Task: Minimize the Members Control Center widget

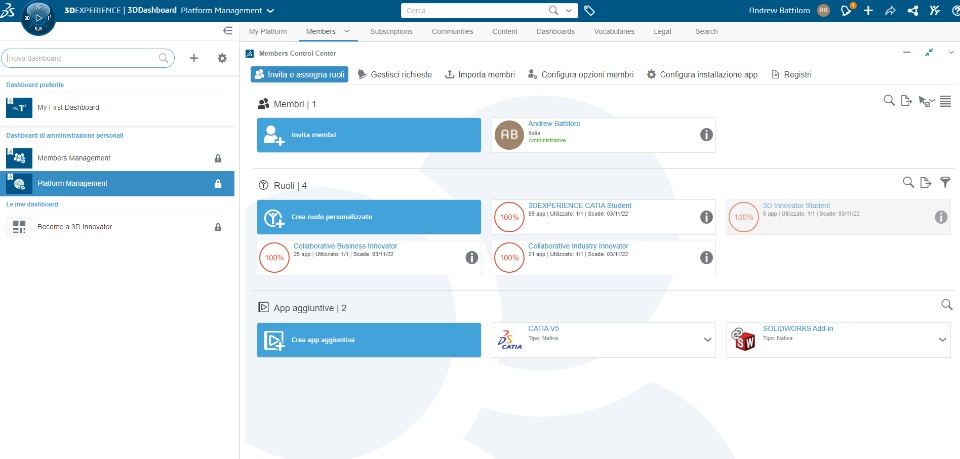Action: pos(907,53)
